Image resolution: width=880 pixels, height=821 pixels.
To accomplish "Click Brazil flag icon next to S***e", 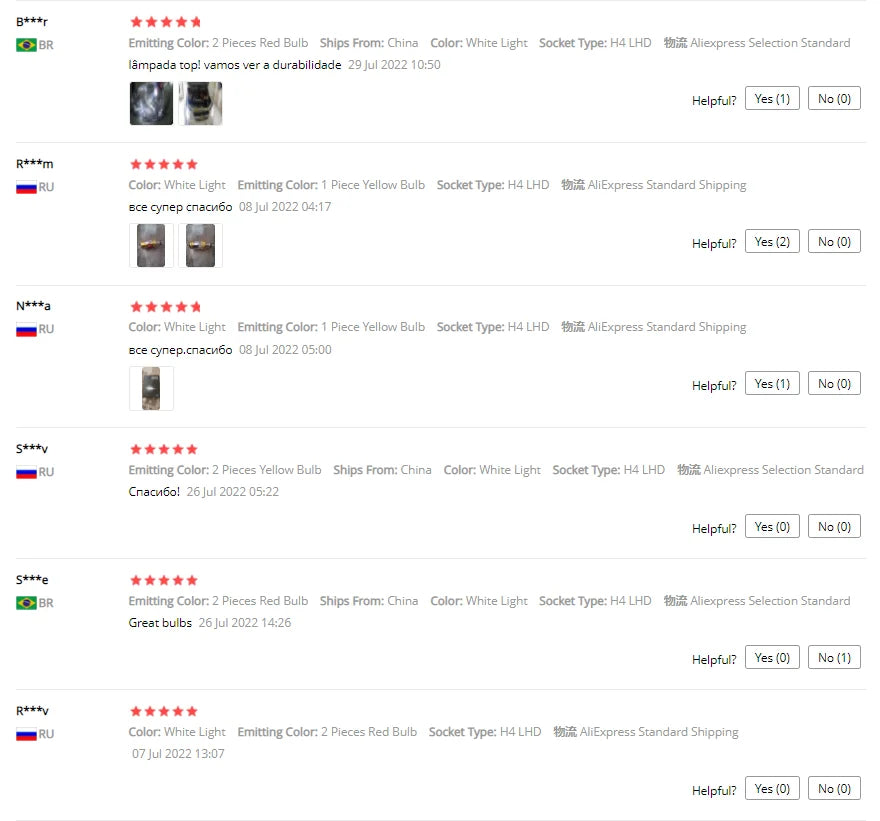I will point(26,603).
